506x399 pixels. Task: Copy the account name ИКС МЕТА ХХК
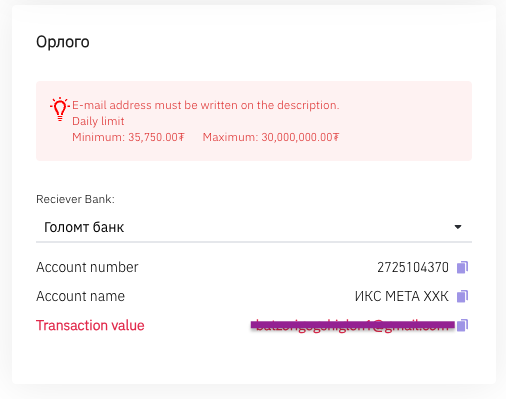(462, 296)
